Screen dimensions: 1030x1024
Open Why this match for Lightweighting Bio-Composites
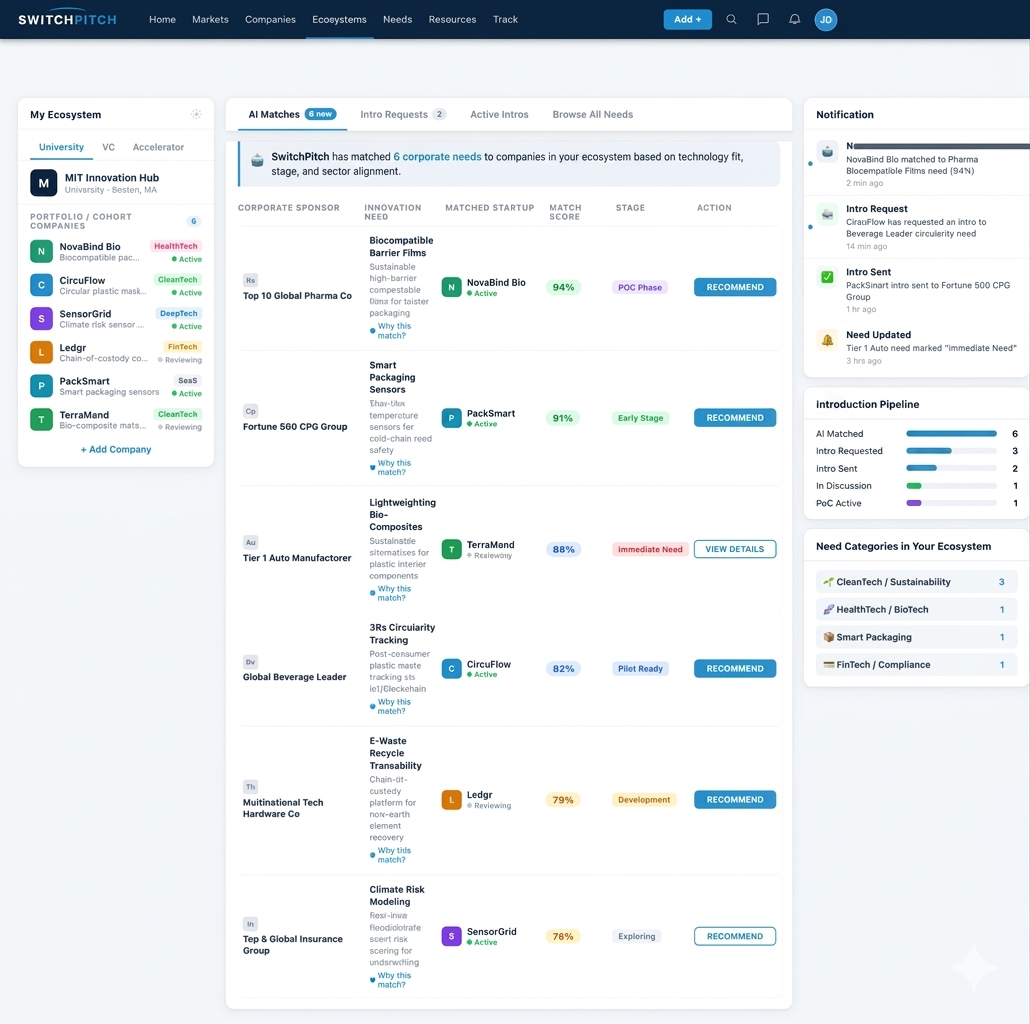click(x=393, y=593)
